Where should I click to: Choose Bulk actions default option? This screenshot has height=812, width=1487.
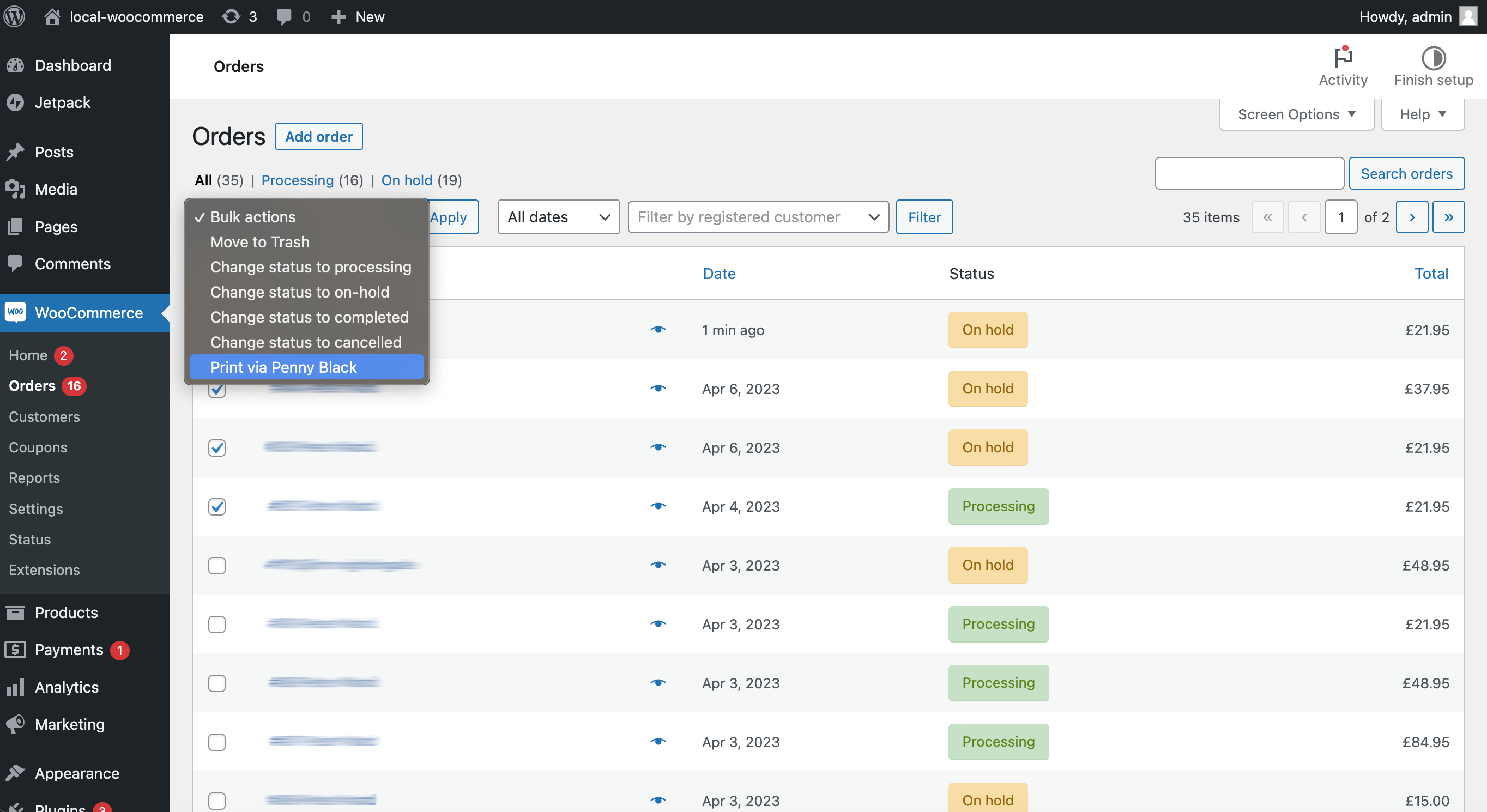pos(306,217)
